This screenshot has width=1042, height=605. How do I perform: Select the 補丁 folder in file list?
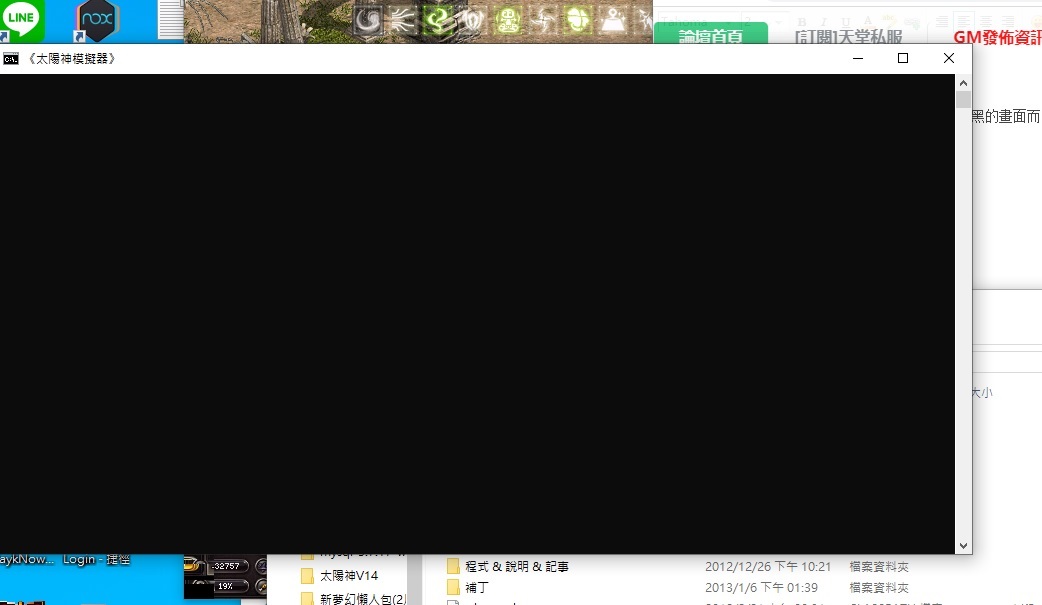pyautogui.click(x=469, y=588)
